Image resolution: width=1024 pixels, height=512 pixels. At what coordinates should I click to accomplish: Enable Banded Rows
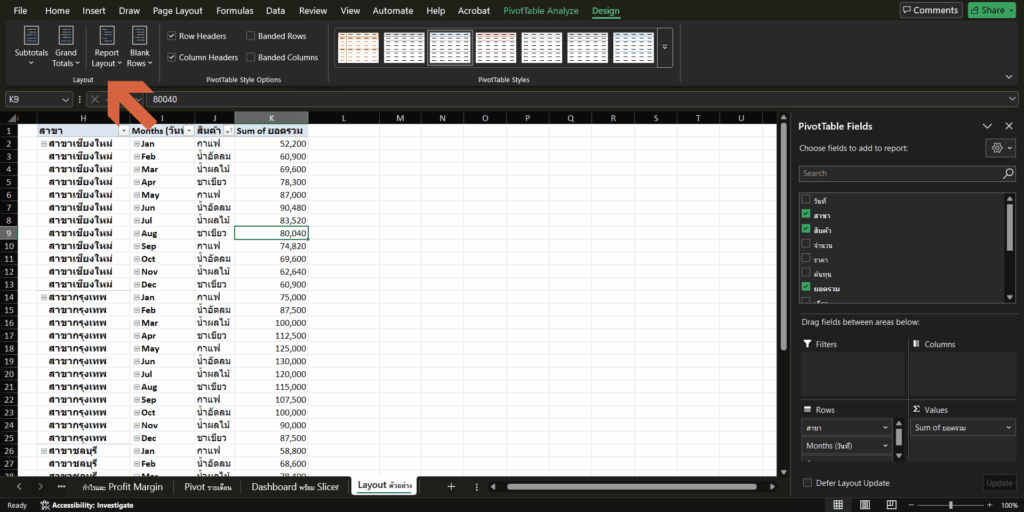(251, 37)
